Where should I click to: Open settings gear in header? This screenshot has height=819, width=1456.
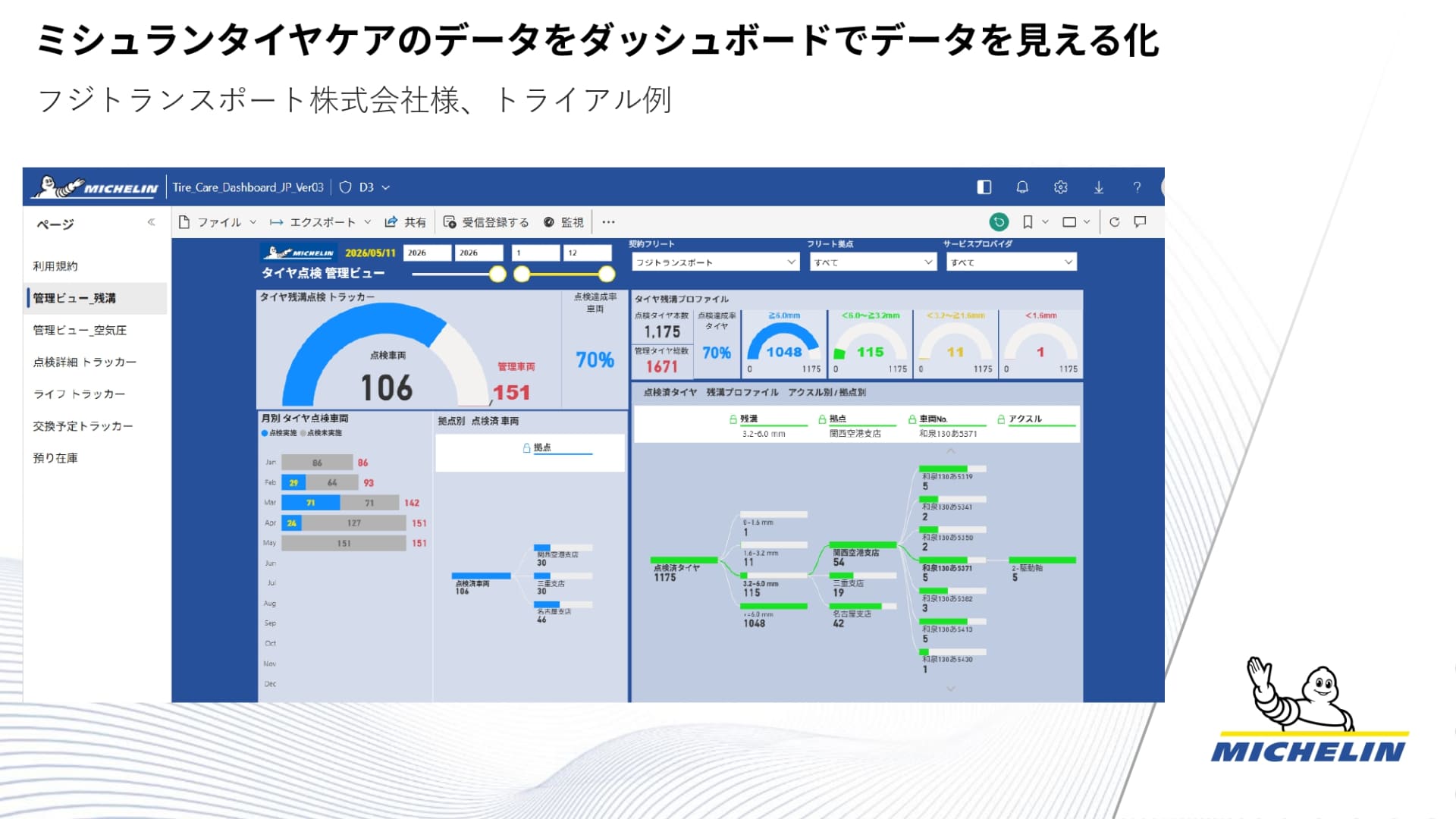coord(1061,187)
